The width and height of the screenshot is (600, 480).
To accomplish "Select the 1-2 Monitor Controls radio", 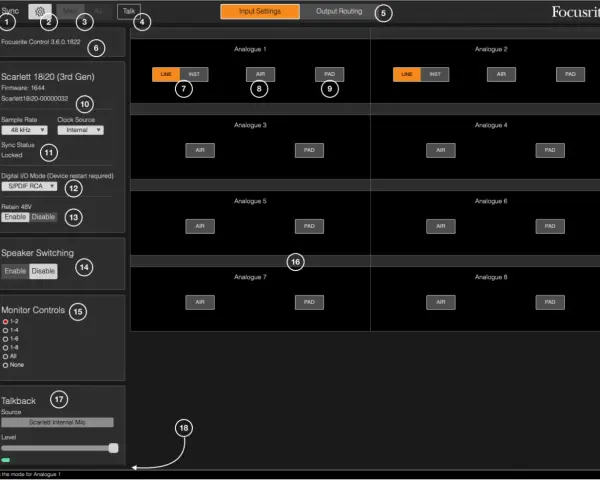I will click(5, 322).
